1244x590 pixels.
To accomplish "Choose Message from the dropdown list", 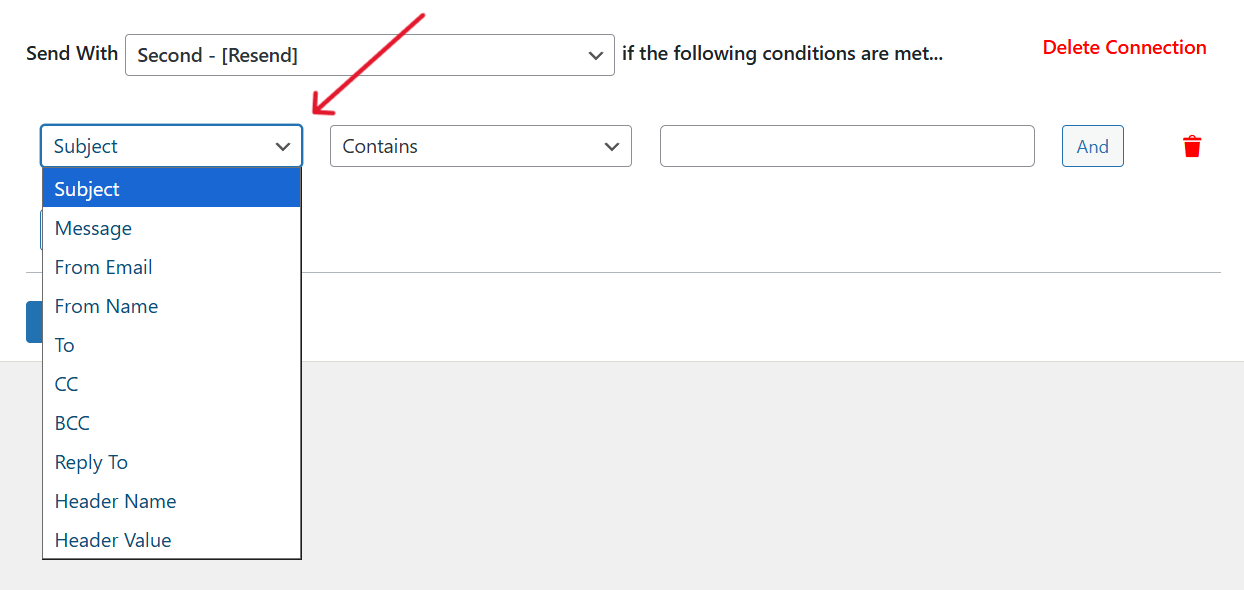I will coord(171,228).
